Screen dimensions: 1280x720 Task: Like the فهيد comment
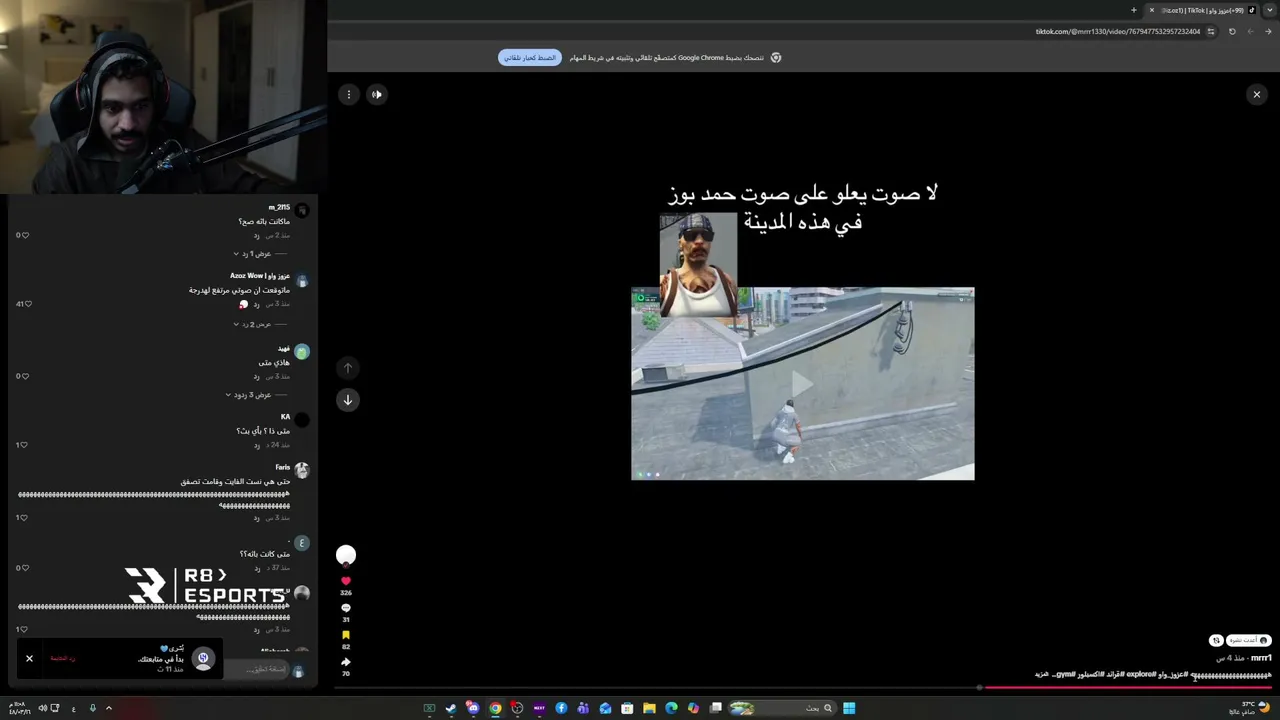pos(25,376)
